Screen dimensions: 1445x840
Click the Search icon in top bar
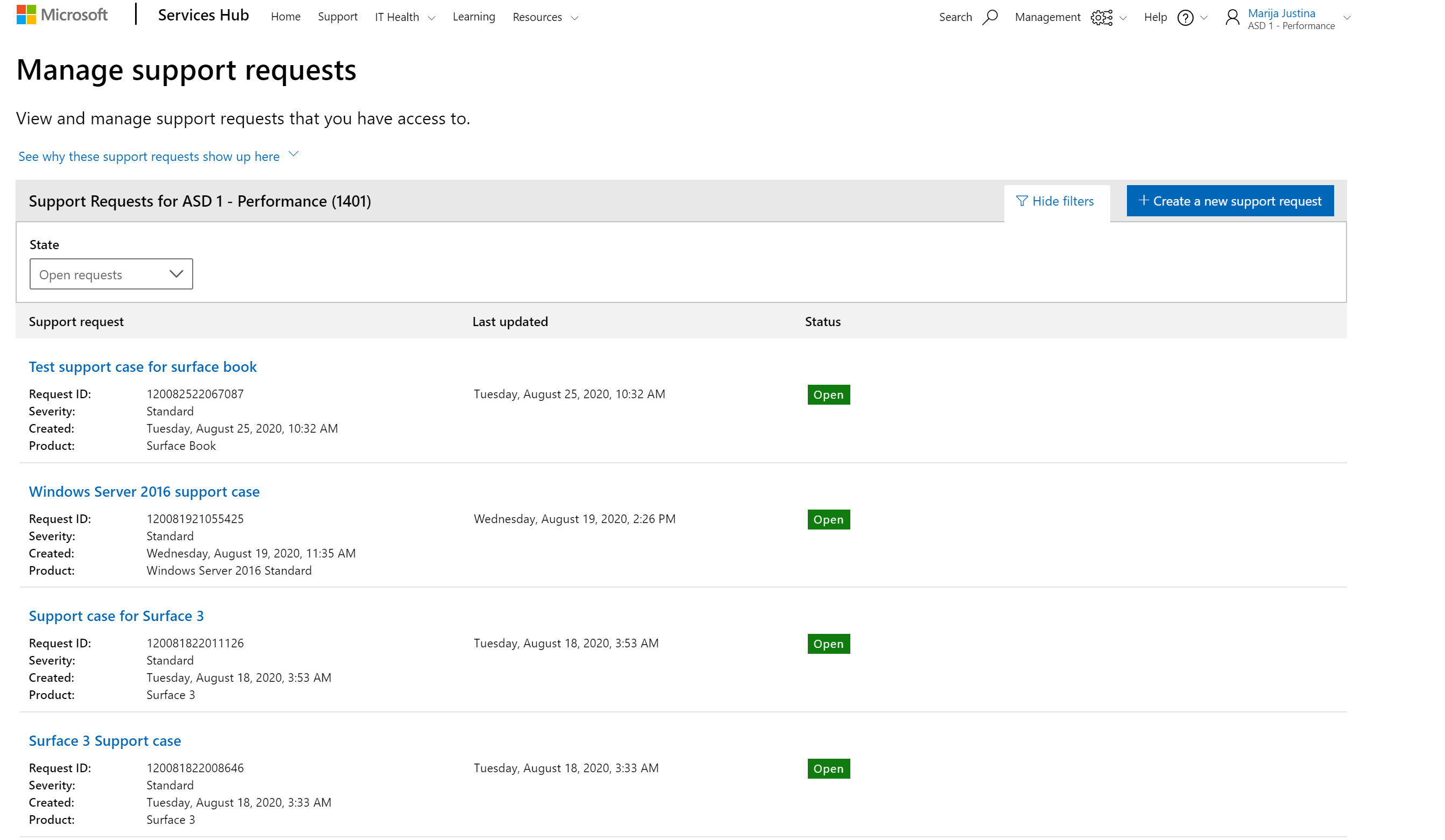[x=989, y=17]
